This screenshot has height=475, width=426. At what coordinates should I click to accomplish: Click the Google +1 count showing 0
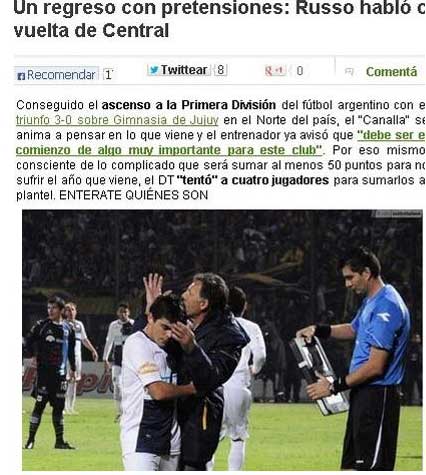299,71
